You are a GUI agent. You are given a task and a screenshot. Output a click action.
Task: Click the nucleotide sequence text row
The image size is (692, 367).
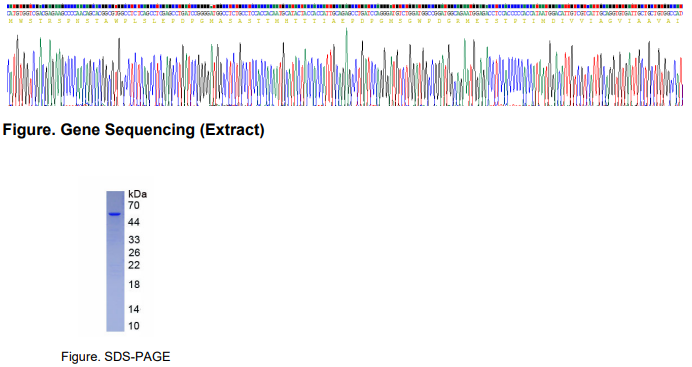[345, 14]
